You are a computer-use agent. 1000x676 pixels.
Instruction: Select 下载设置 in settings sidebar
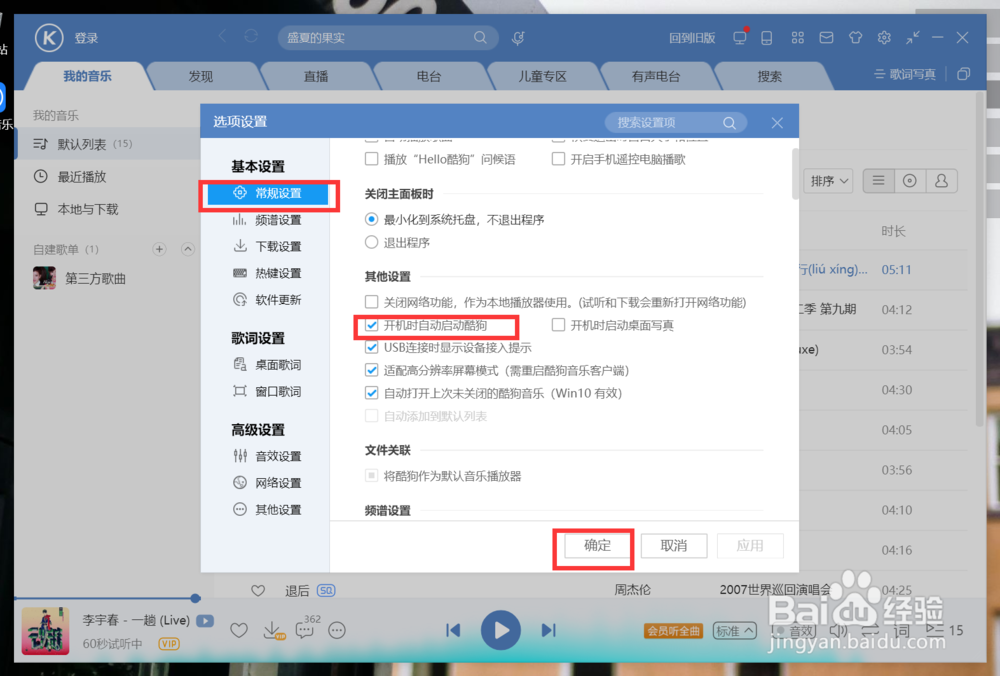pyautogui.click(x=267, y=246)
